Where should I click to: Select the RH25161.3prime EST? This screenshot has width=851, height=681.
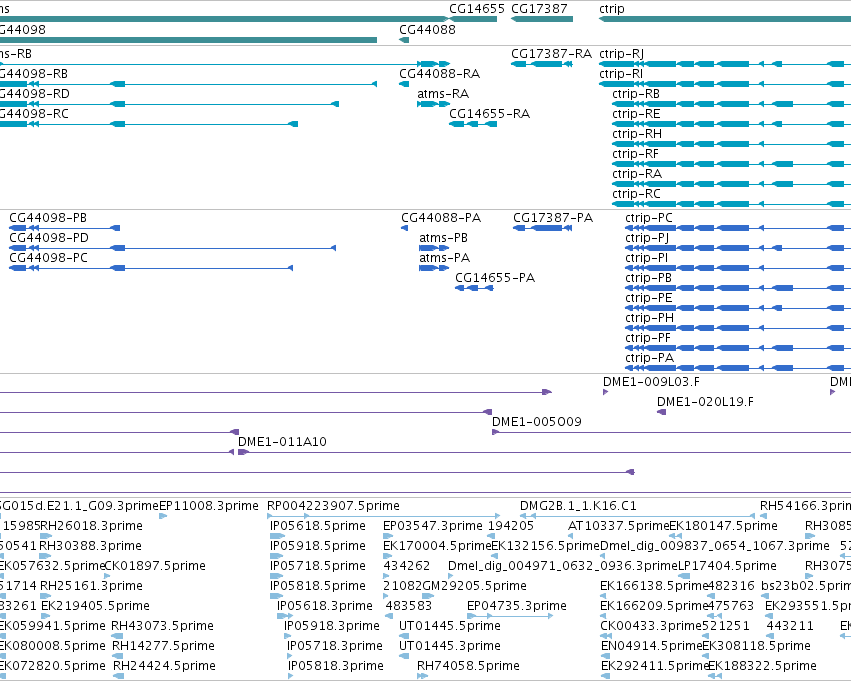(46, 596)
